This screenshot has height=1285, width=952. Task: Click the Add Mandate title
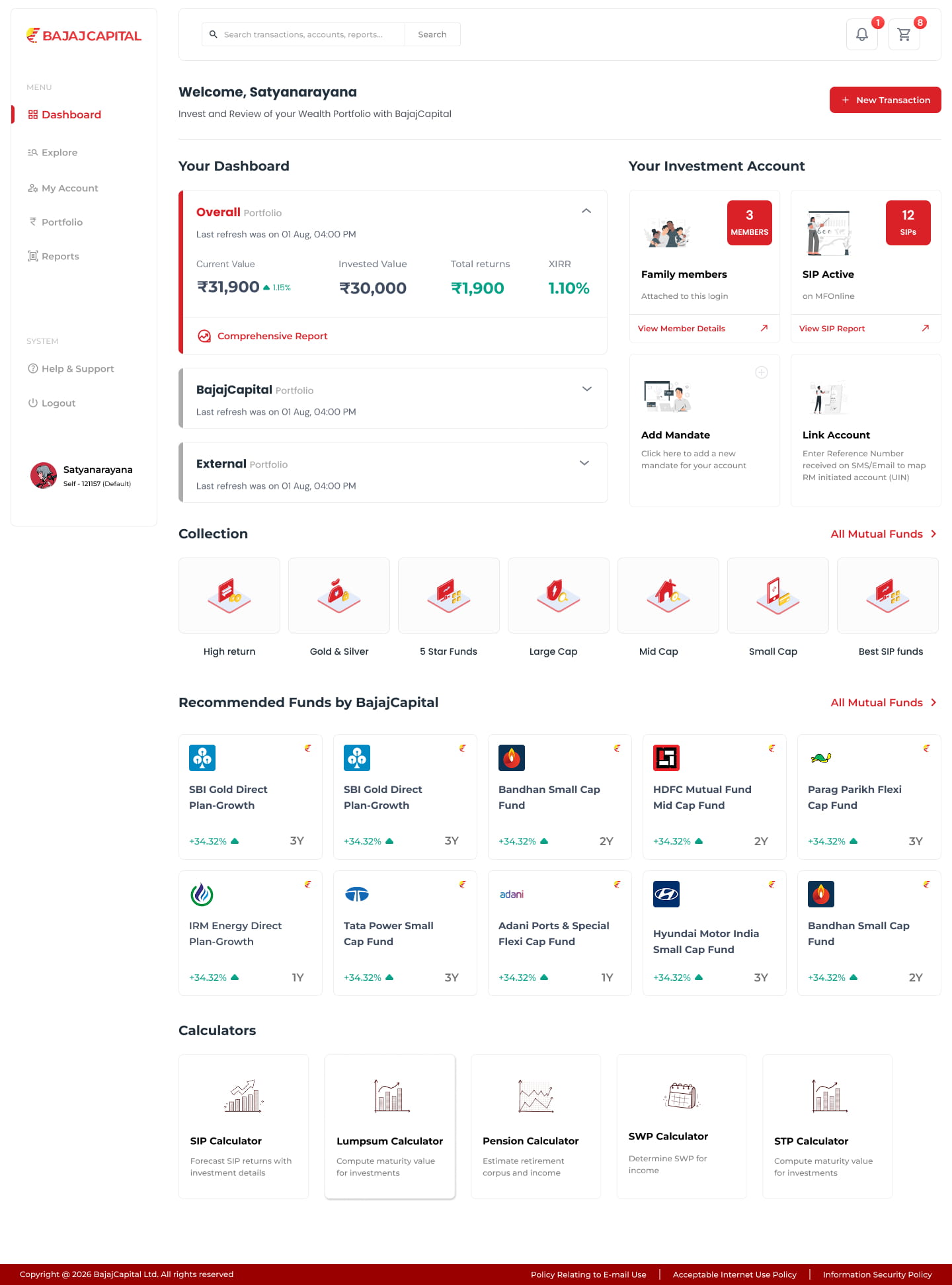coord(676,435)
